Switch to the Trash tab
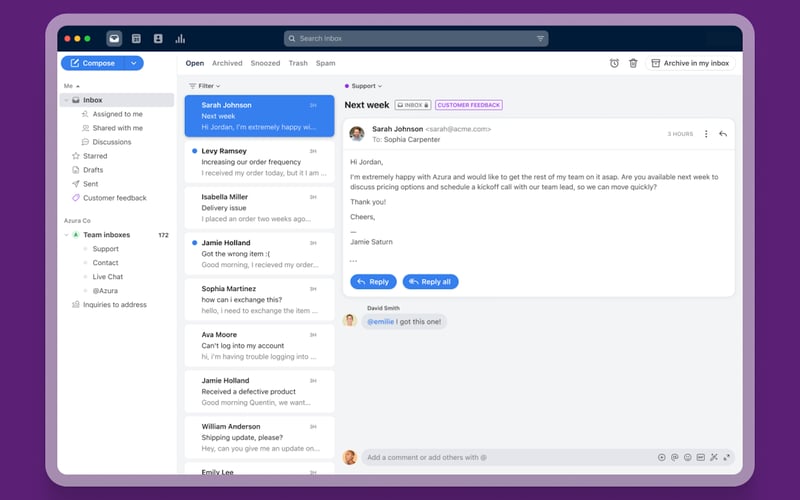800x500 pixels. click(298, 63)
